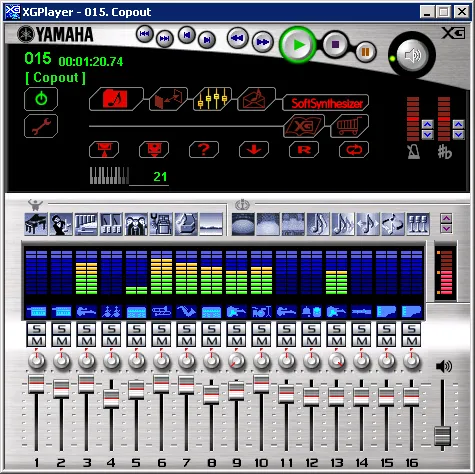This screenshot has height=474, width=475.
Task: Fast forward the current song
Action: click(263, 42)
